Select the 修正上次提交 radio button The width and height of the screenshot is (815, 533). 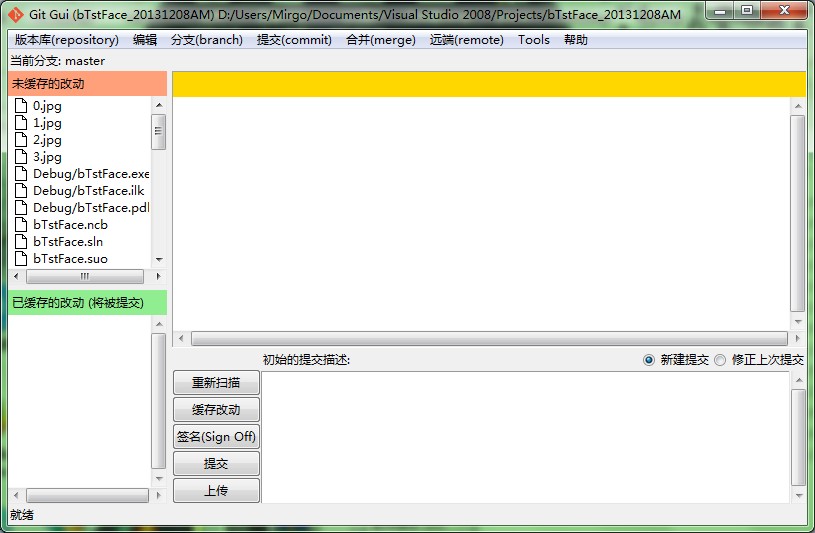(720, 360)
